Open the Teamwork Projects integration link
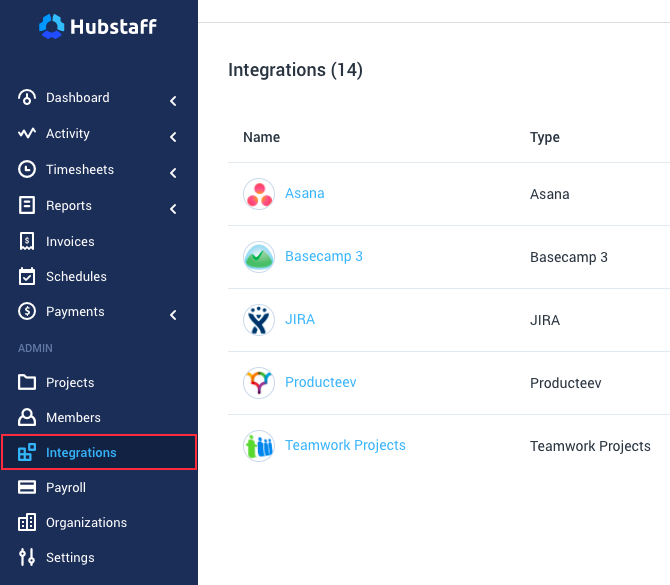Image resolution: width=670 pixels, height=585 pixels. click(x=345, y=445)
